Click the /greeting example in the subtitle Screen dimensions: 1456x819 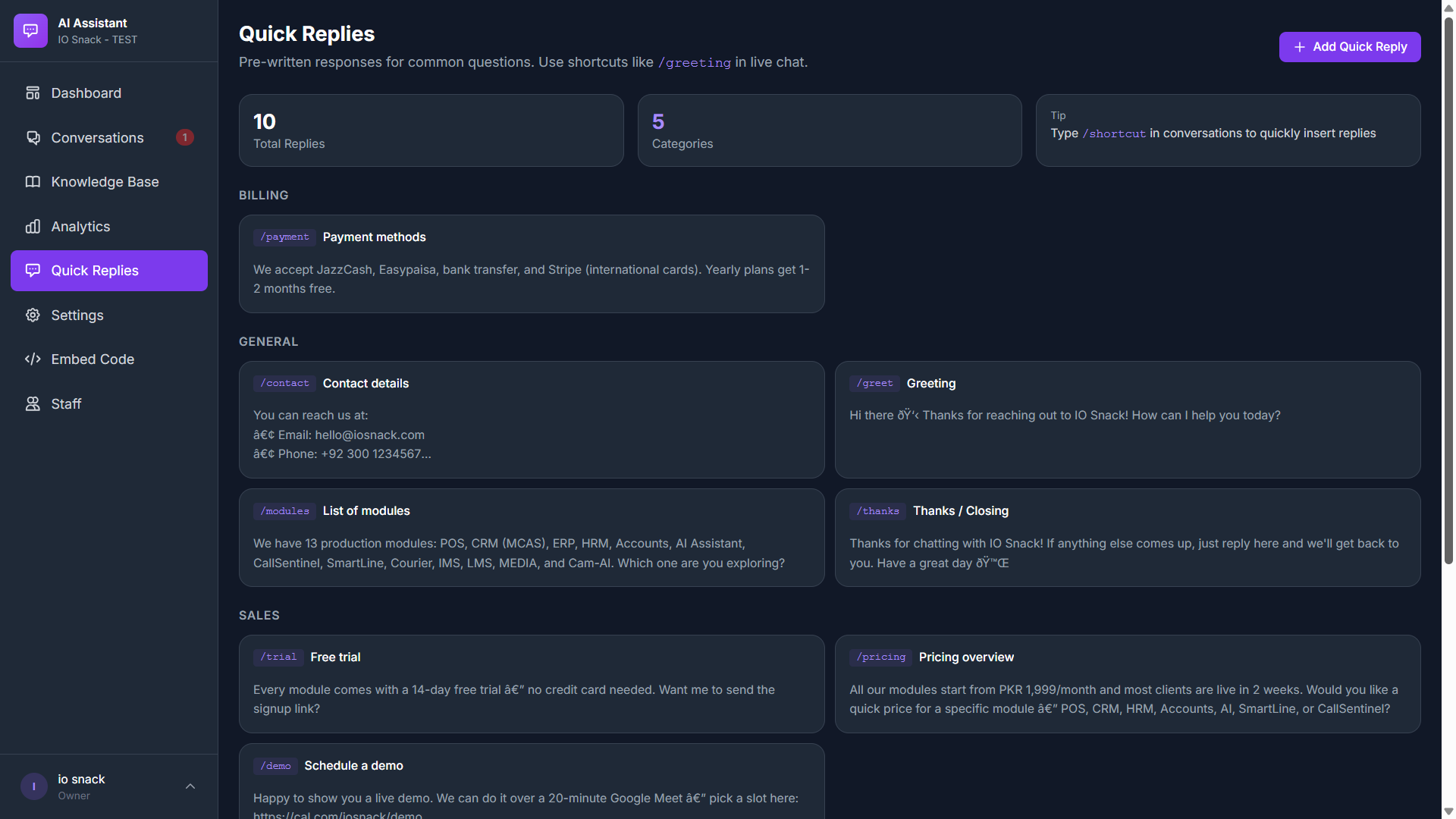coord(694,63)
